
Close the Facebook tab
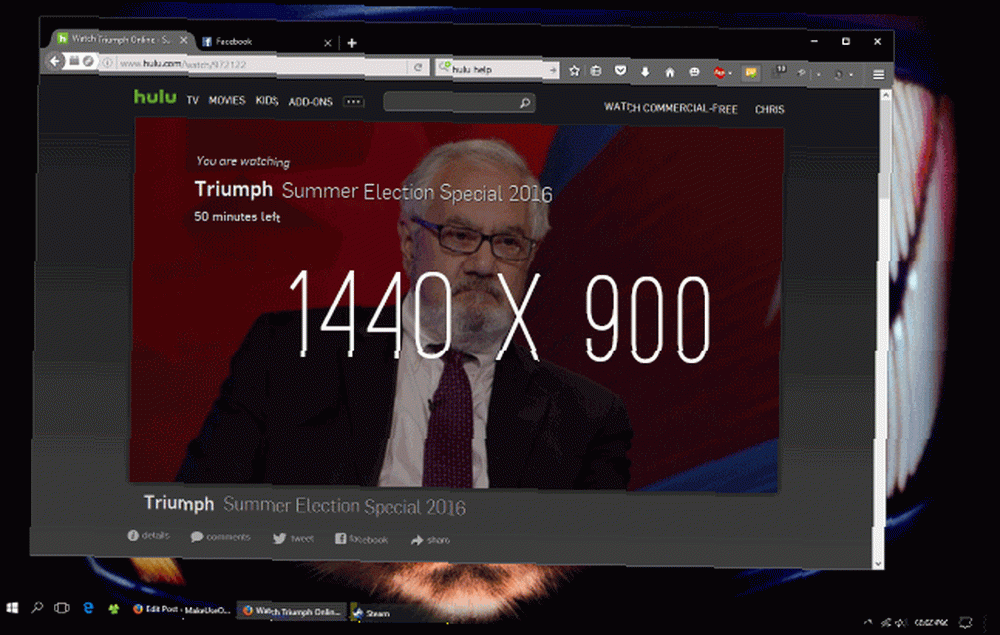327,43
